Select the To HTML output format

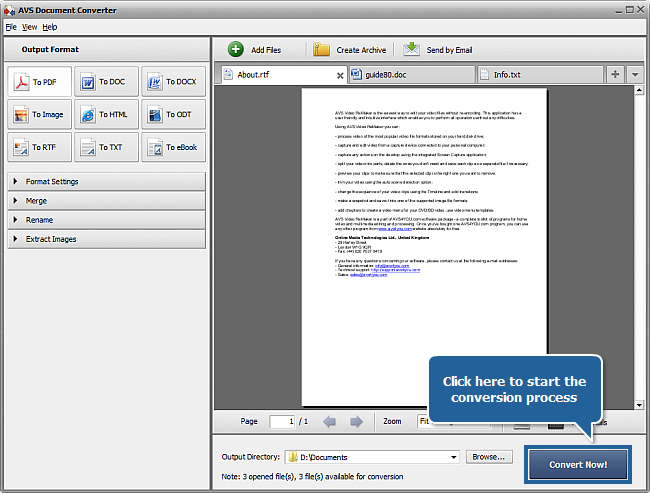pyautogui.click(x=106, y=114)
